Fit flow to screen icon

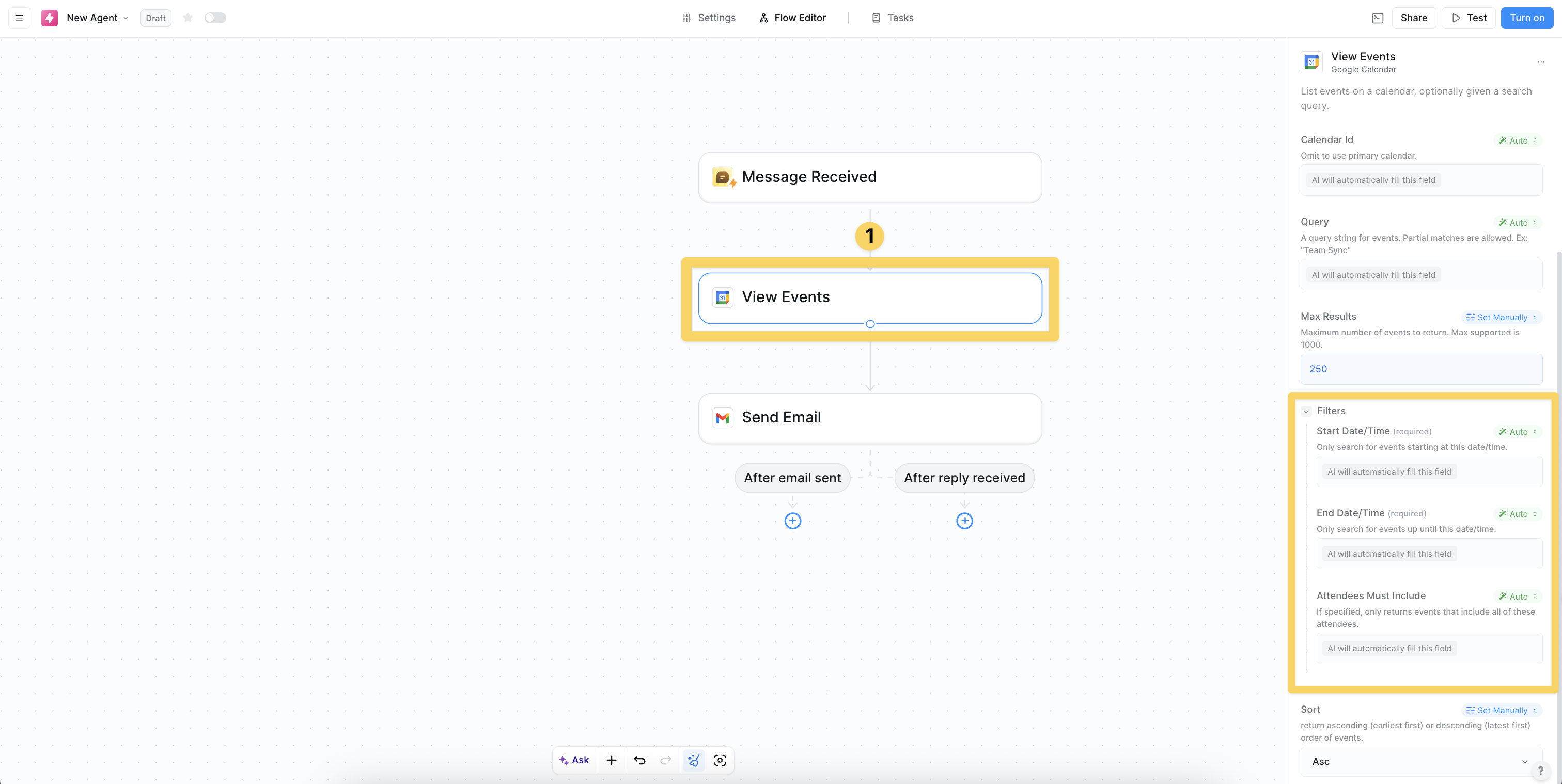point(720,760)
